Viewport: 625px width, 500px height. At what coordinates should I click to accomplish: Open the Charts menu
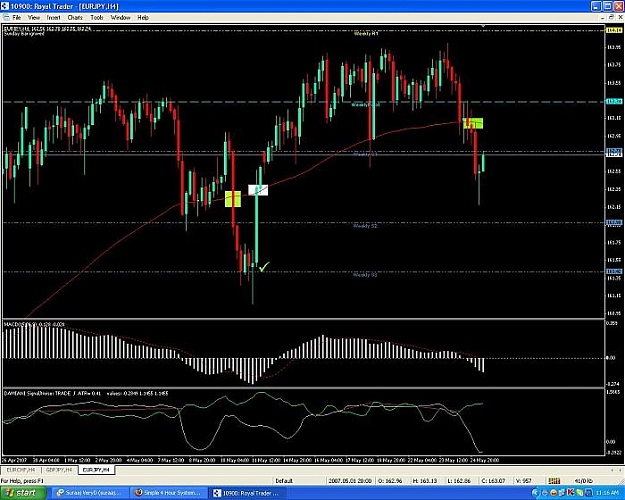[75, 18]
